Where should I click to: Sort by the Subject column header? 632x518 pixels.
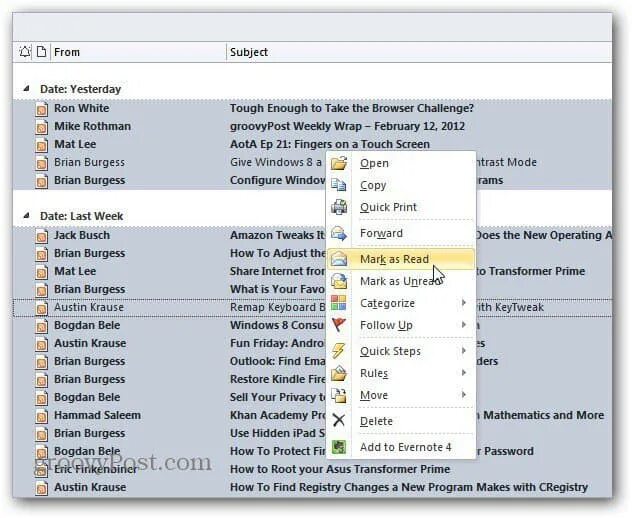(x=419, y=52)
